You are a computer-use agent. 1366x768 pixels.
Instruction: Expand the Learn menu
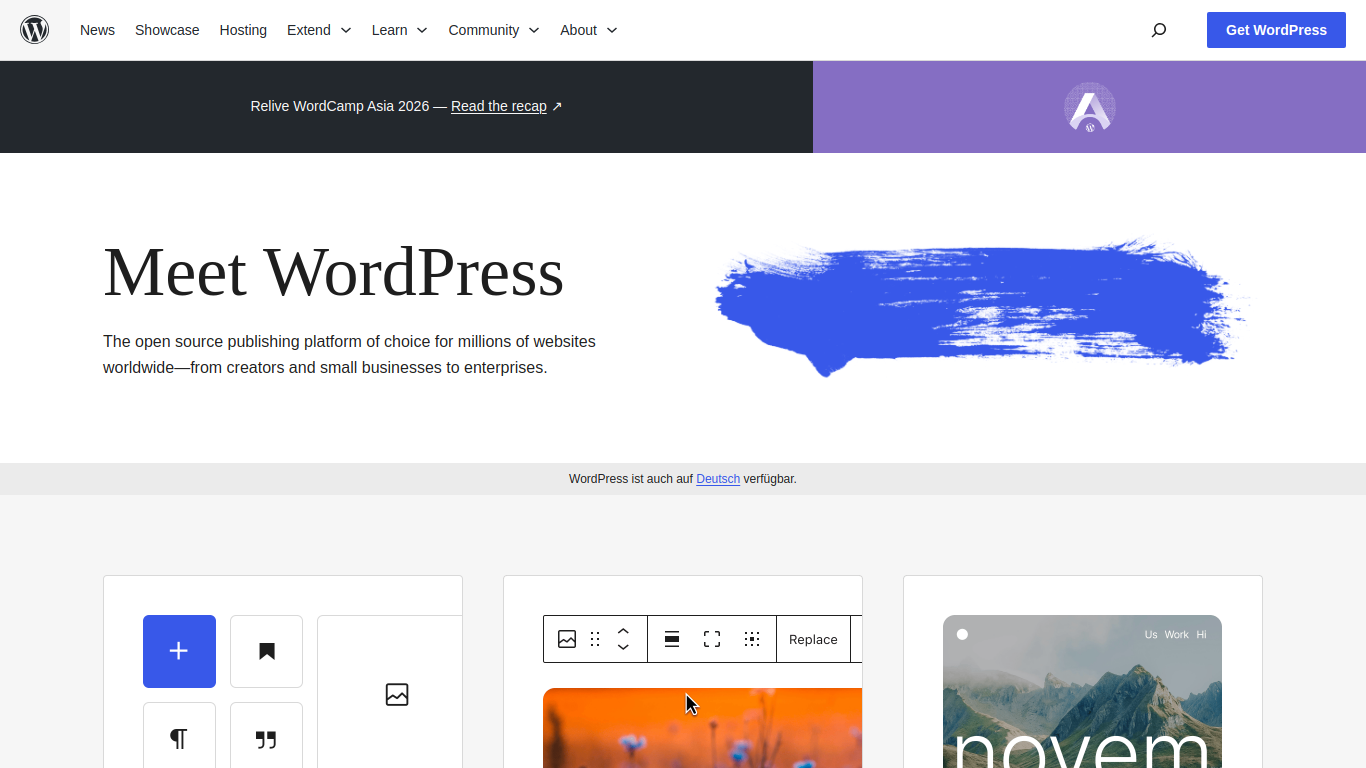point(400,30)
